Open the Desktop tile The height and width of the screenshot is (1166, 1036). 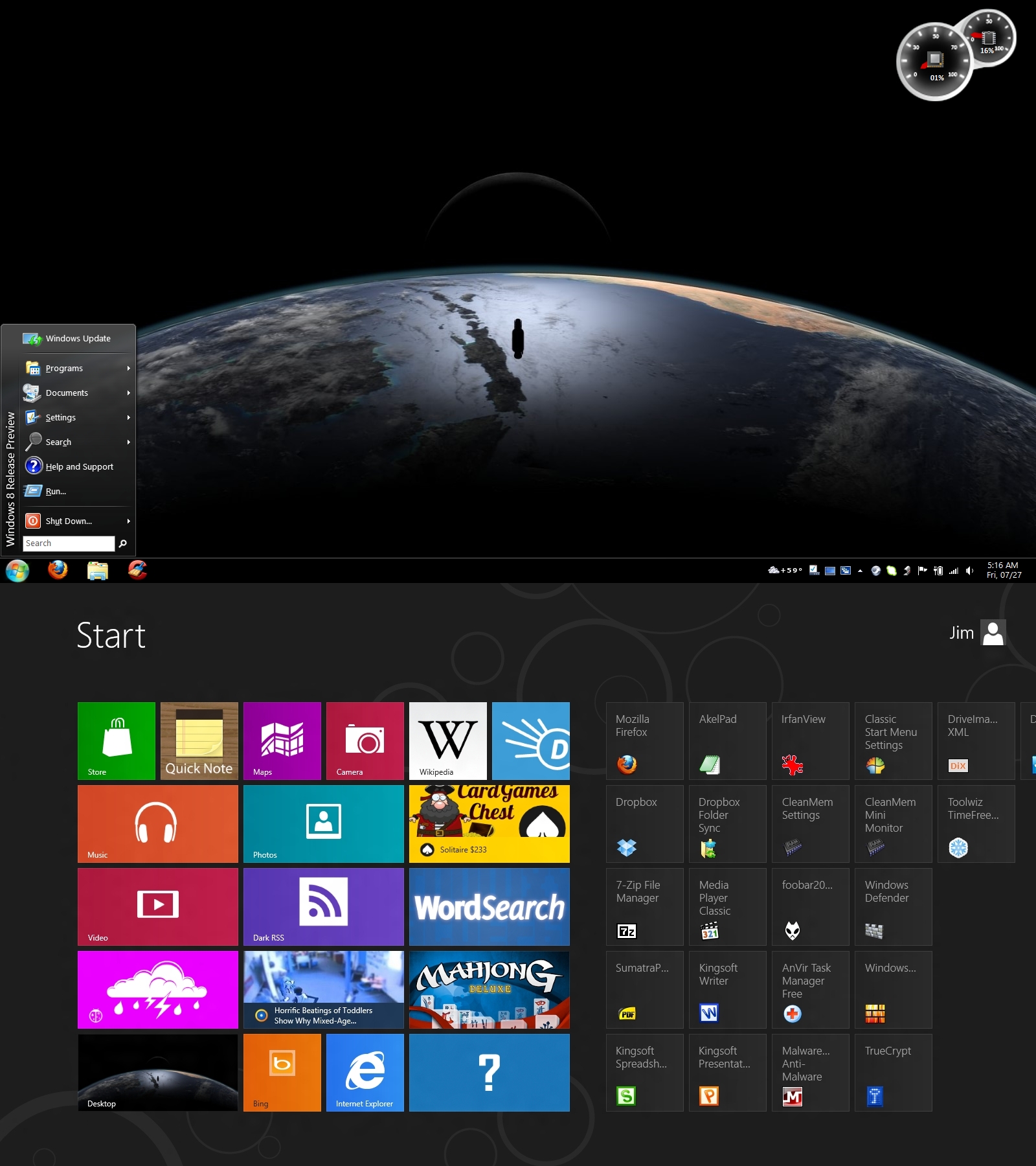pos(158,1072)
